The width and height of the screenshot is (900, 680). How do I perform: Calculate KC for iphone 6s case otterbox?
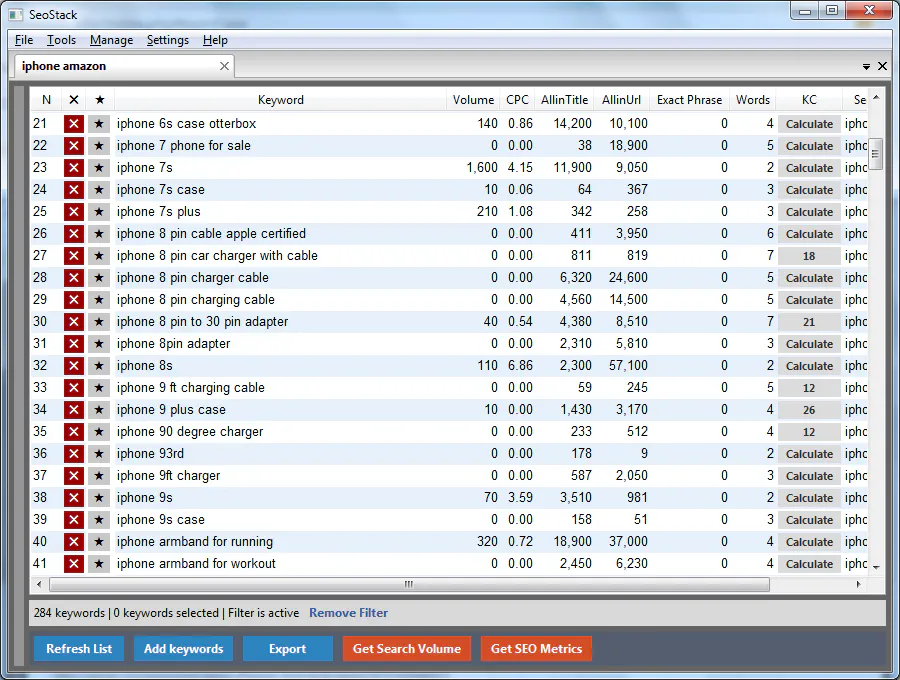[x=809, y=124]
